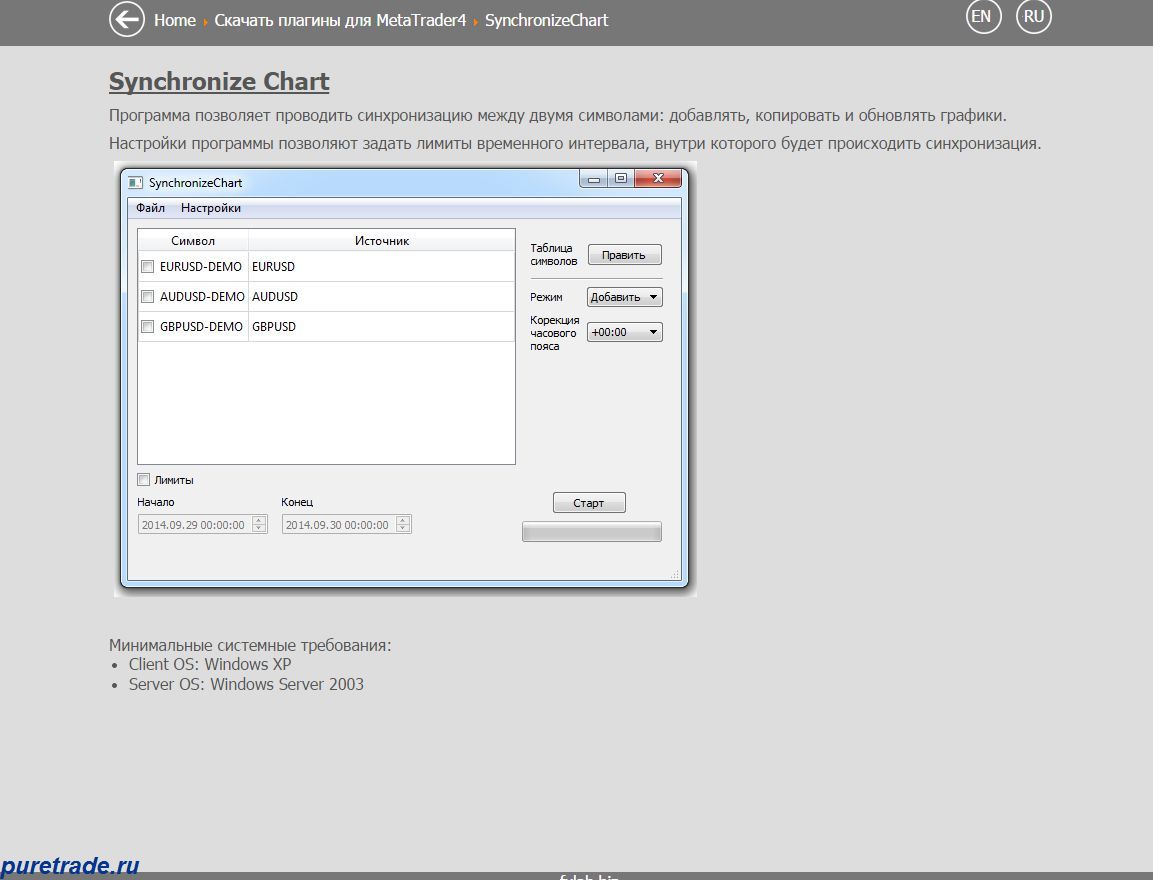Image resolution: width=1153 pixels, height=880 pixels.
Task: Open the Настройки menu
Action: [211, 208]
